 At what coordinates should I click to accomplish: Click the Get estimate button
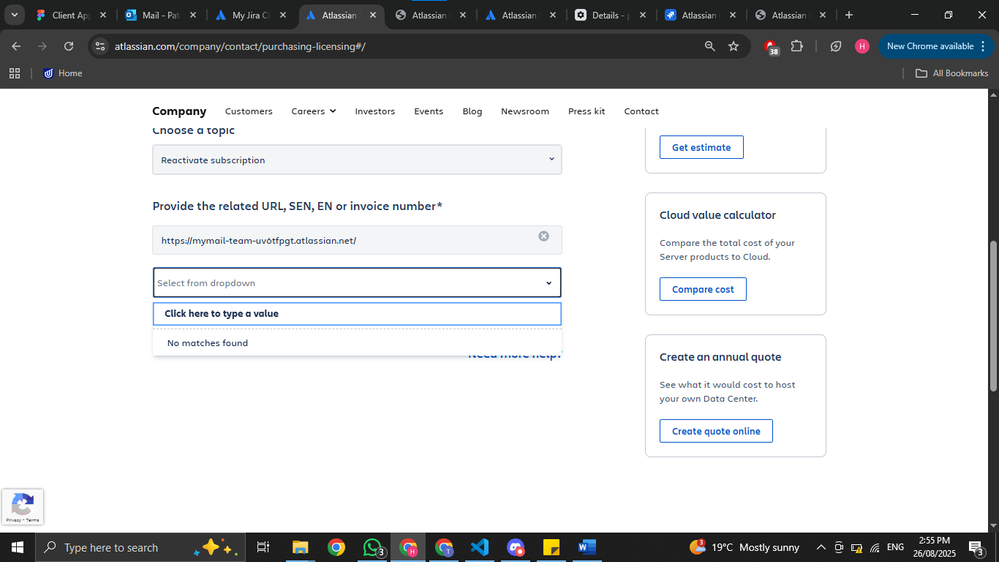[701, 147]
